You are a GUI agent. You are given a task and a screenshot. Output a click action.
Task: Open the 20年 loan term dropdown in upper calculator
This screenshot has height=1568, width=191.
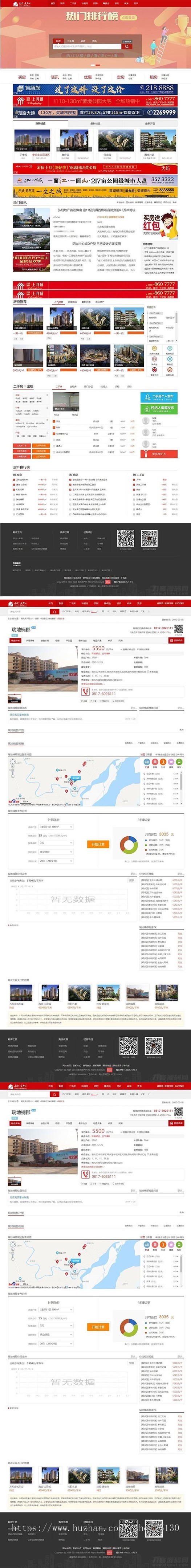tap(56, 861)
